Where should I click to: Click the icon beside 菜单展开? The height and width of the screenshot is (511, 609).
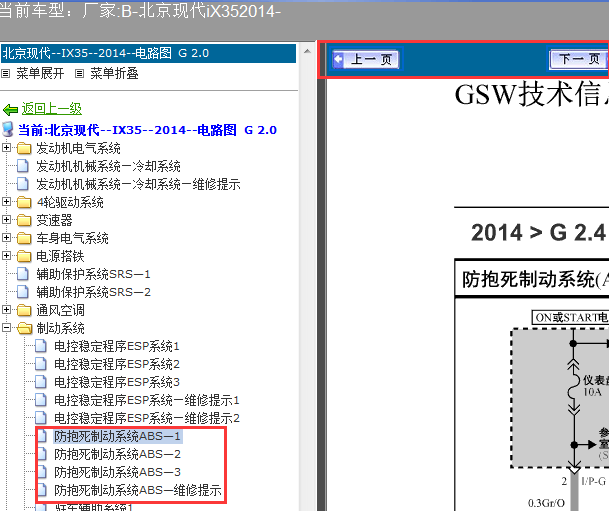click(x=5, y=73)
